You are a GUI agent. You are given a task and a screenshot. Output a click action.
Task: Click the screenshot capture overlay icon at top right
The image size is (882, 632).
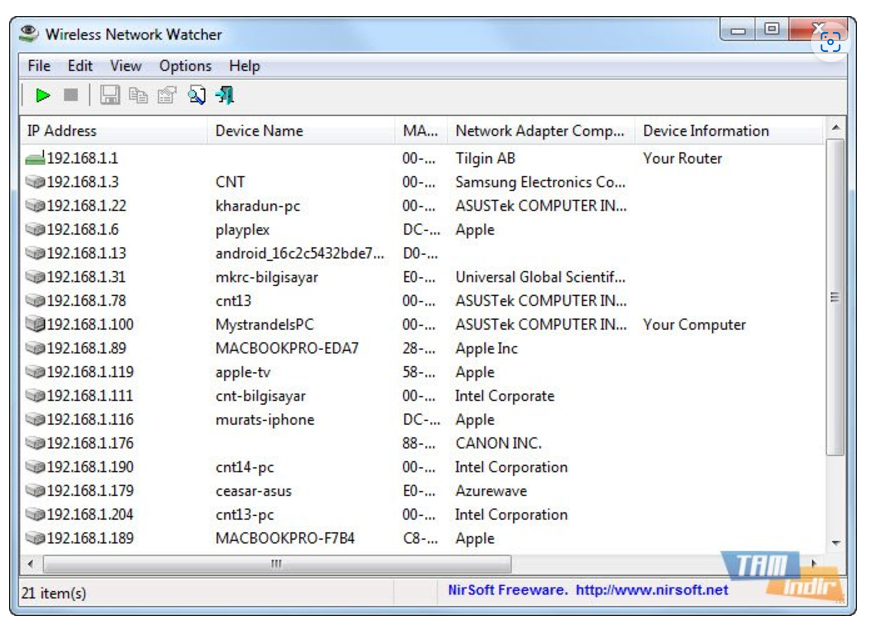[x=829, y=42]
